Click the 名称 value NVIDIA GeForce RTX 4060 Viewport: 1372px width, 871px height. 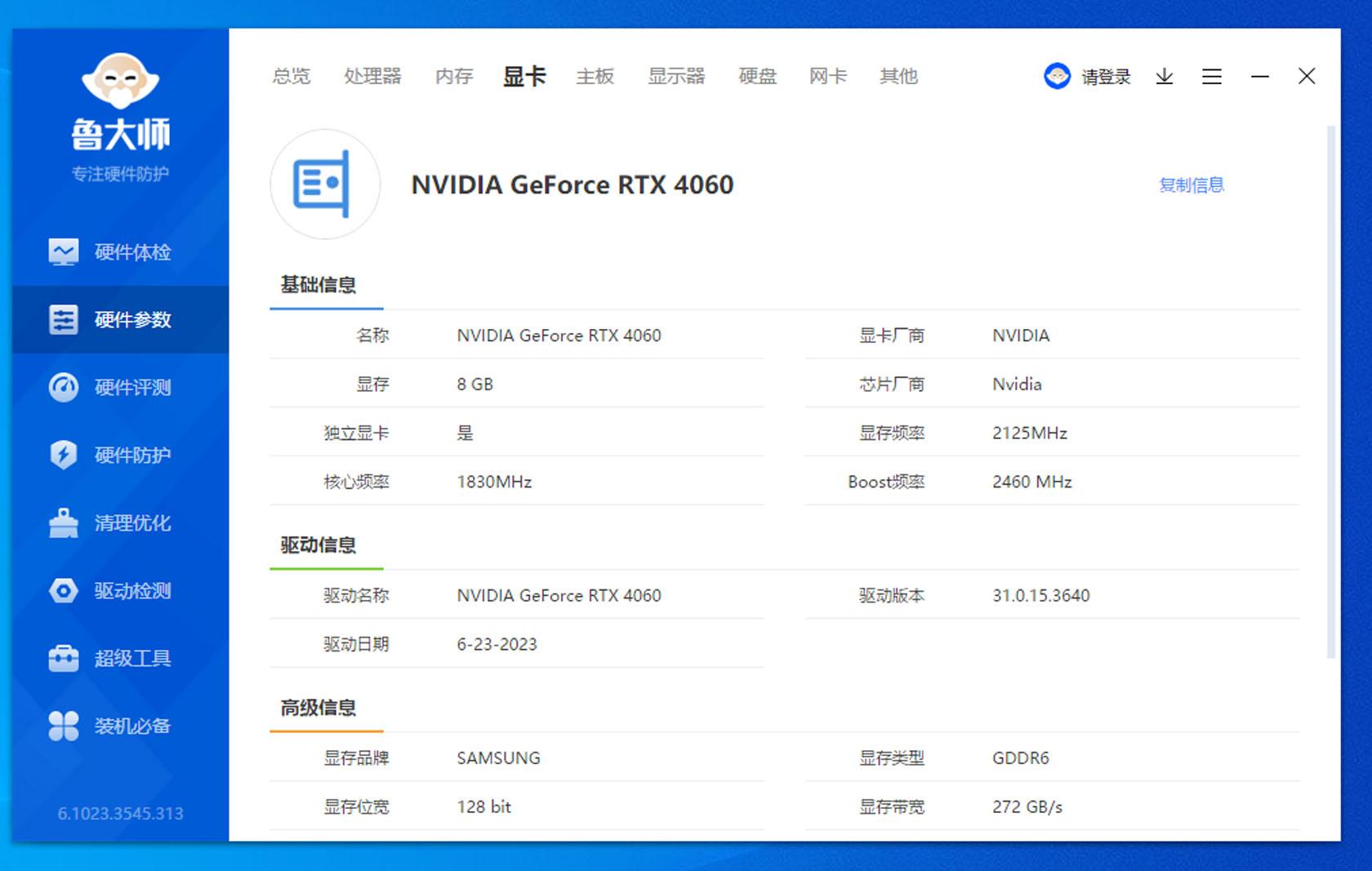tap(559, 336)
